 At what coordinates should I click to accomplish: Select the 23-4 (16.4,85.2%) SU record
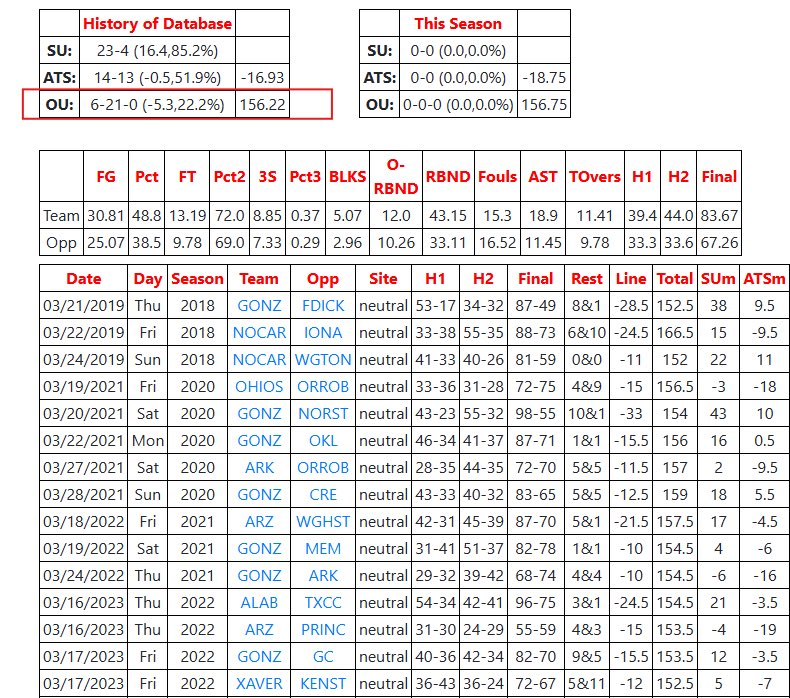click(x=157, y=51)
